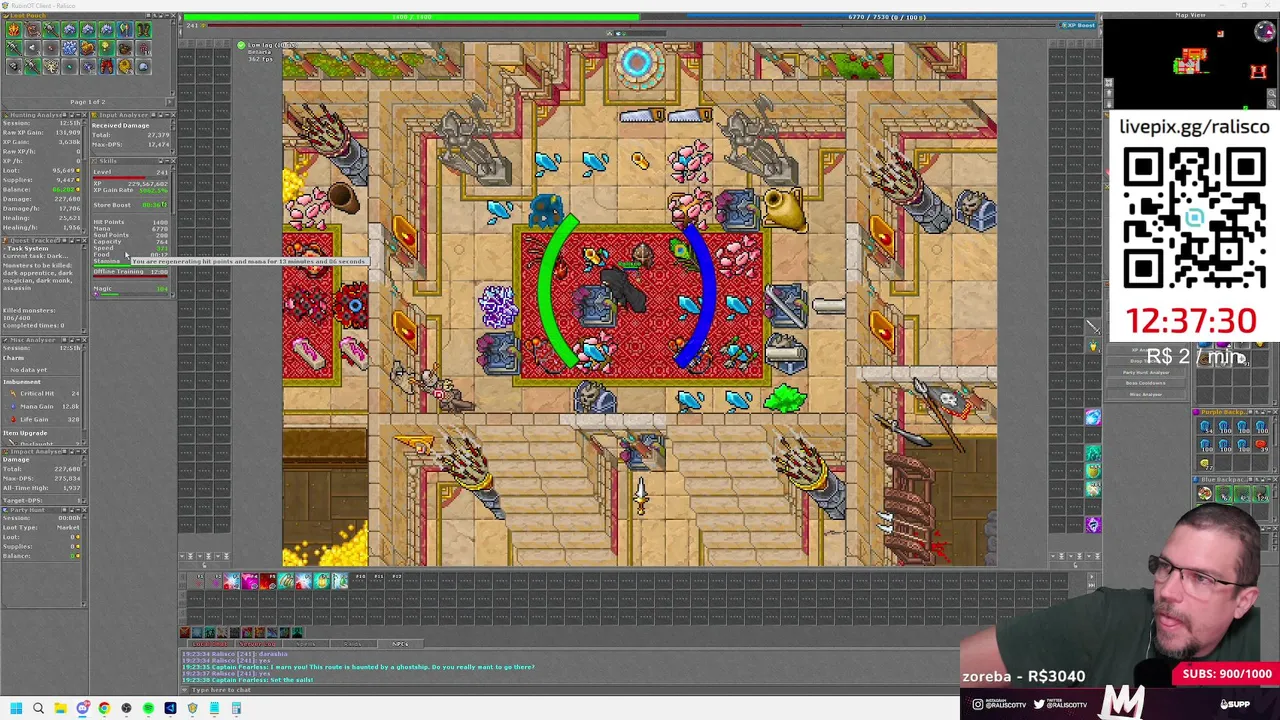The image size is (1280, 720).
Task: Click the XP Boost button
Action: point(1078,25)
